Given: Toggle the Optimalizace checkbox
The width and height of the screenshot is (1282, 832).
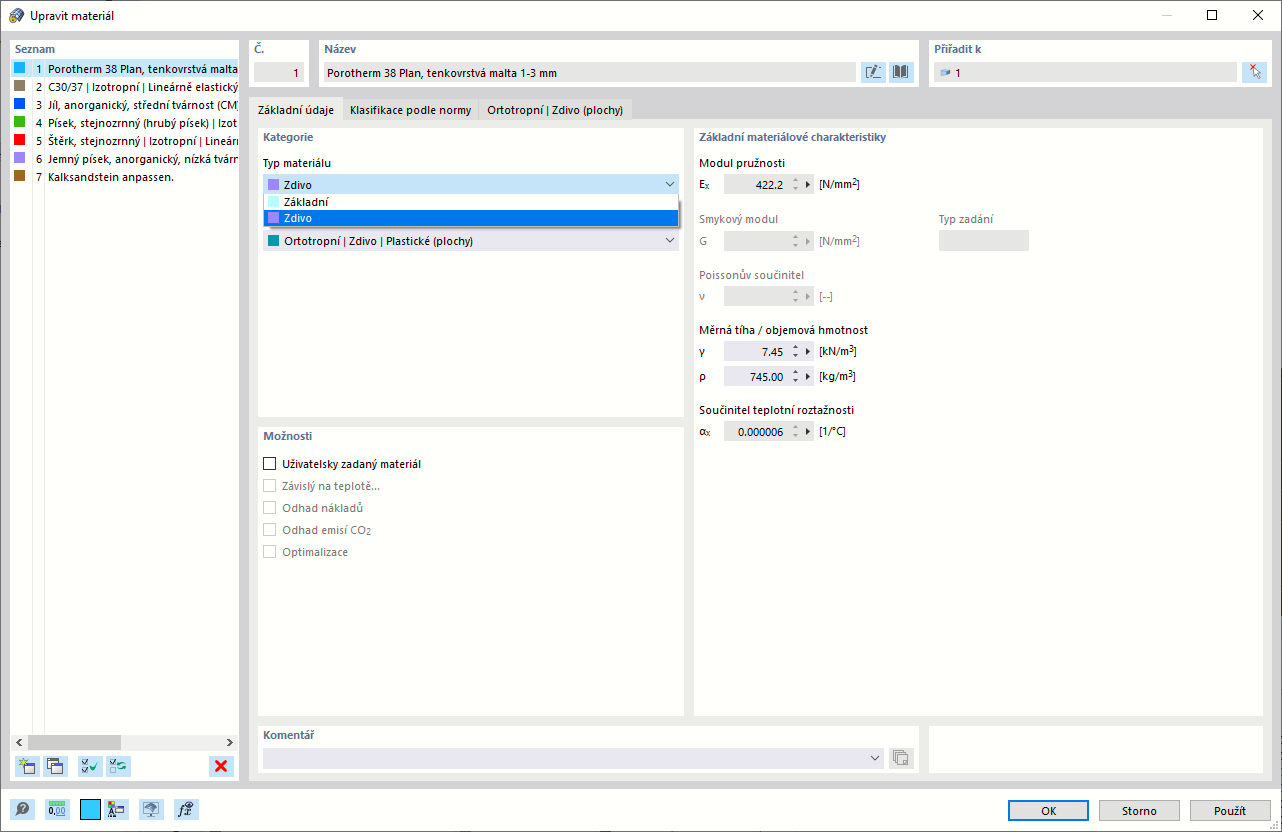Looking at the screenshot, I should pos(269,552).
